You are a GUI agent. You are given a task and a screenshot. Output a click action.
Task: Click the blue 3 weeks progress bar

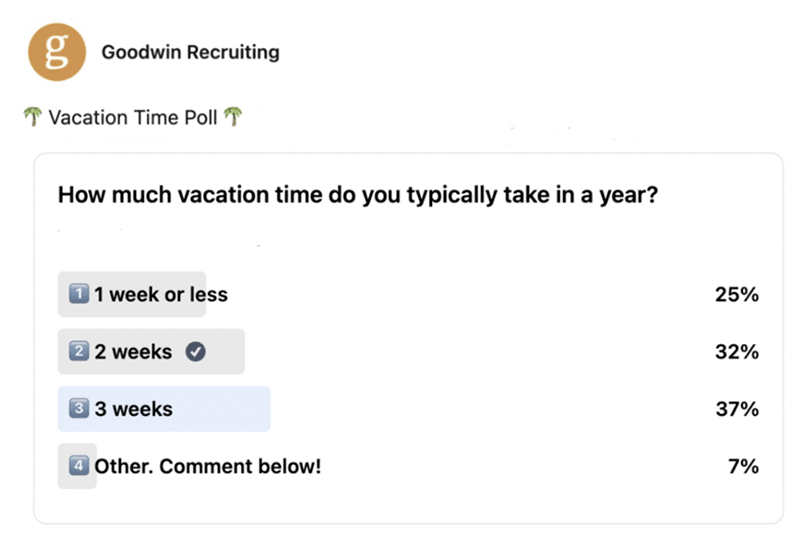click(x=164, y=409)
